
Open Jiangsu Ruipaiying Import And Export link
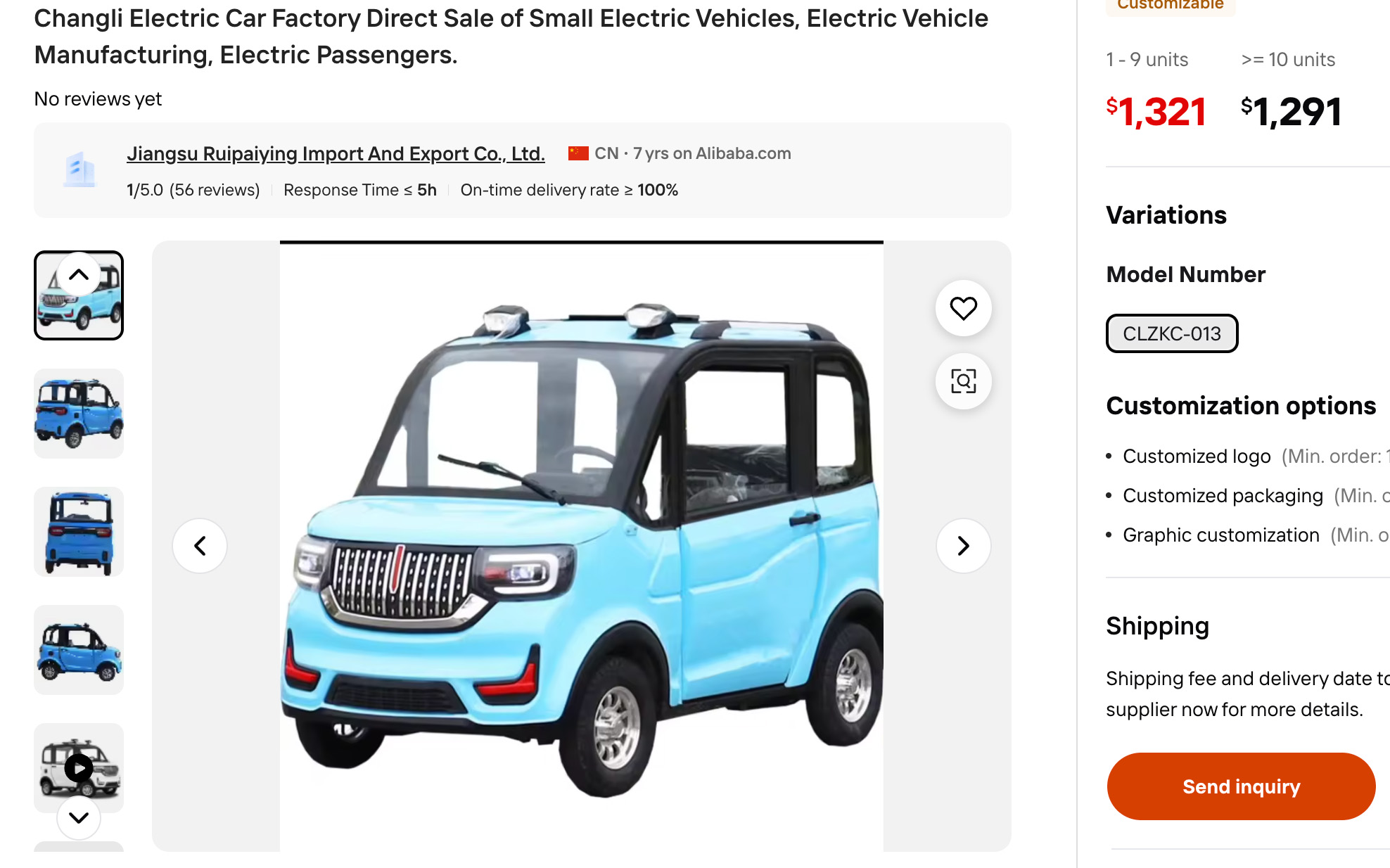click(x=336, y=153)
